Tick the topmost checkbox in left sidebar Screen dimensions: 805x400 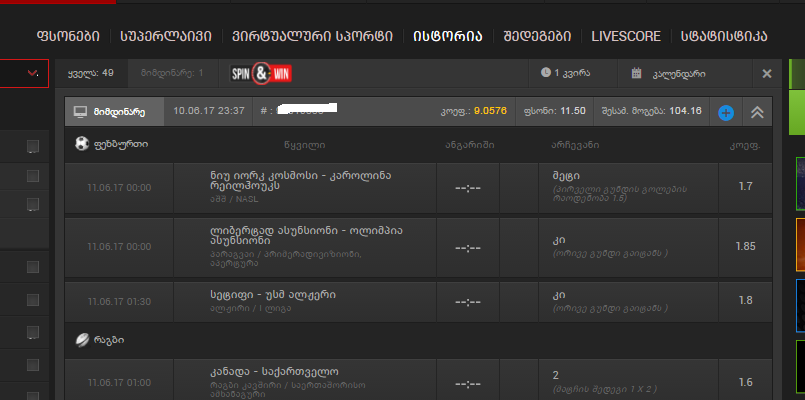(x=33, y=147)
